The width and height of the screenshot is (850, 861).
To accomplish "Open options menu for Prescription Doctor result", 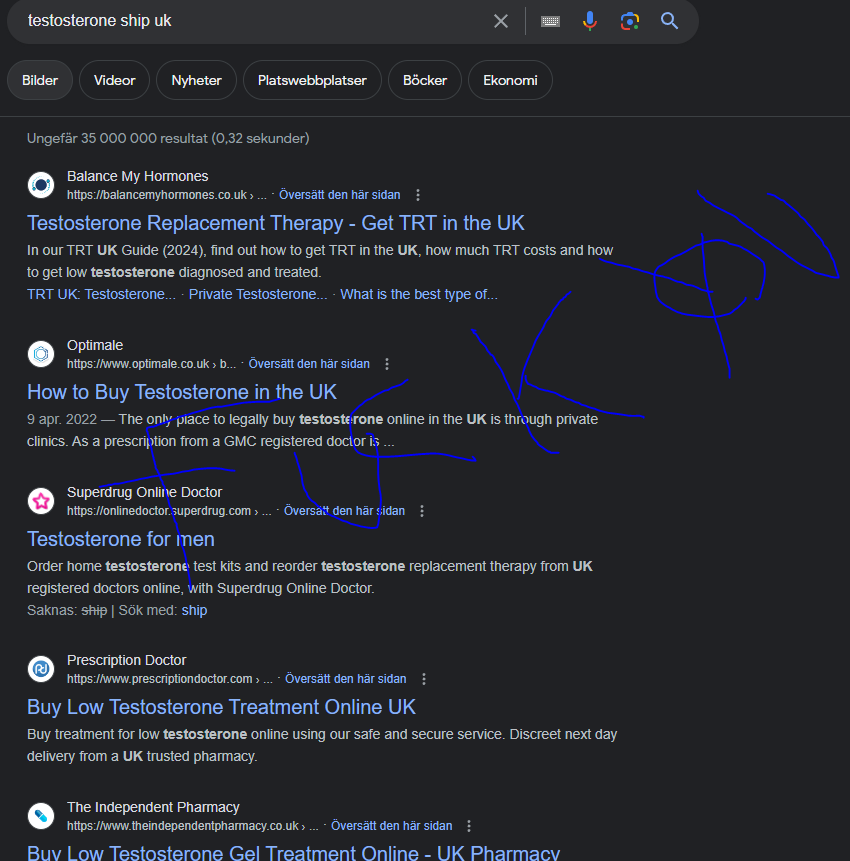I will (x=423, y=679).
